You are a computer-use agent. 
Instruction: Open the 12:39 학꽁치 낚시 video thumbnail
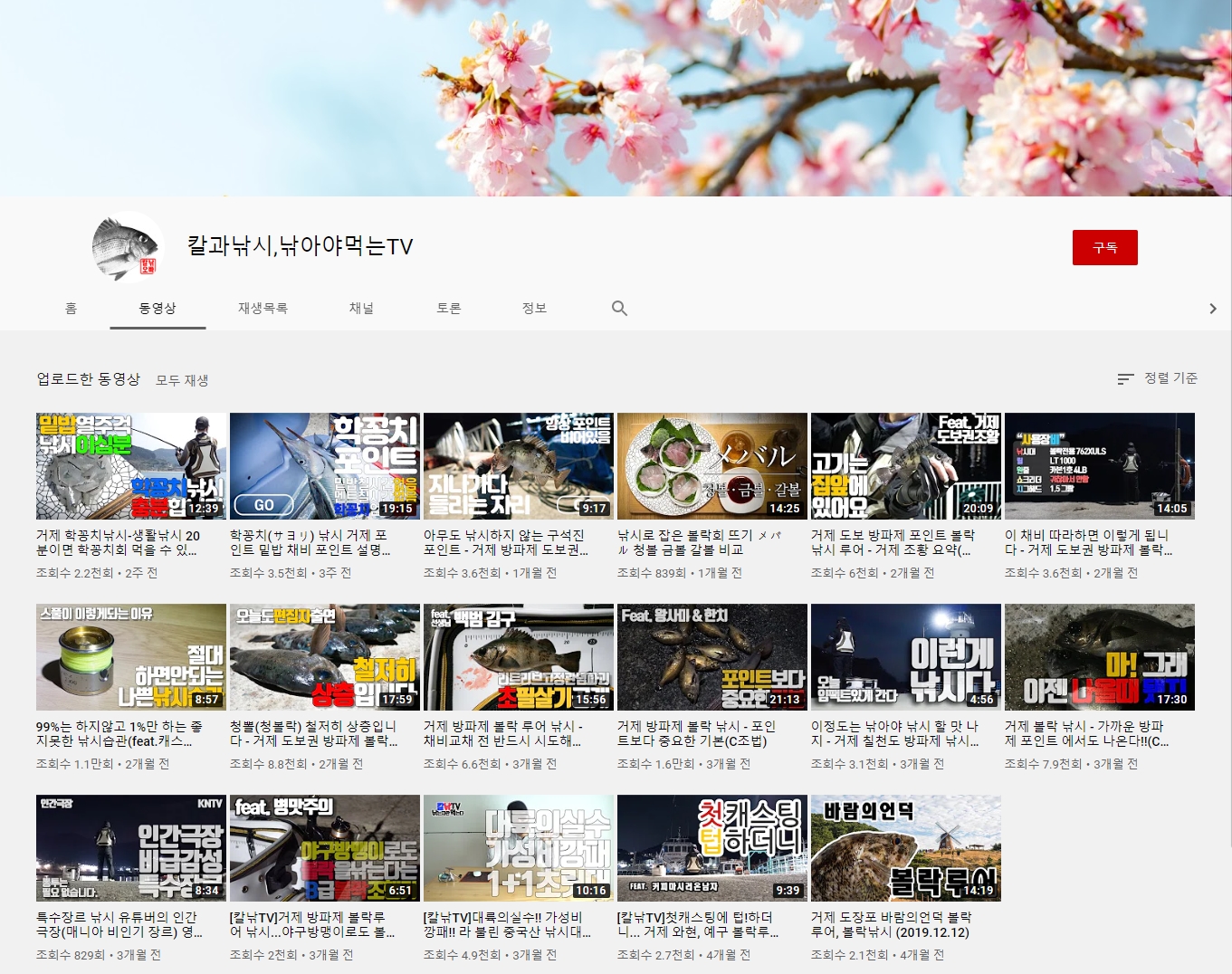point(131,466)
